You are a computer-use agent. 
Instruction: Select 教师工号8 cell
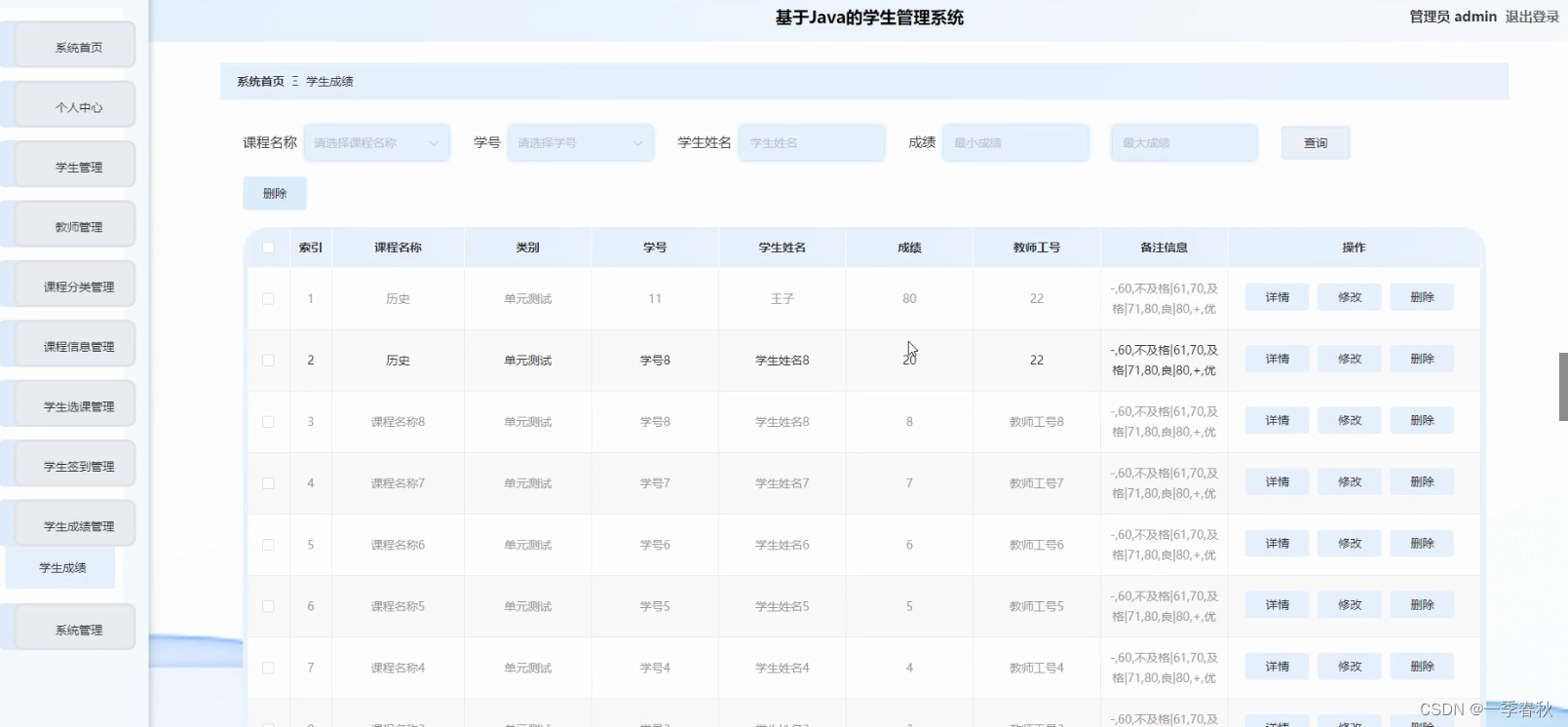1037,422
